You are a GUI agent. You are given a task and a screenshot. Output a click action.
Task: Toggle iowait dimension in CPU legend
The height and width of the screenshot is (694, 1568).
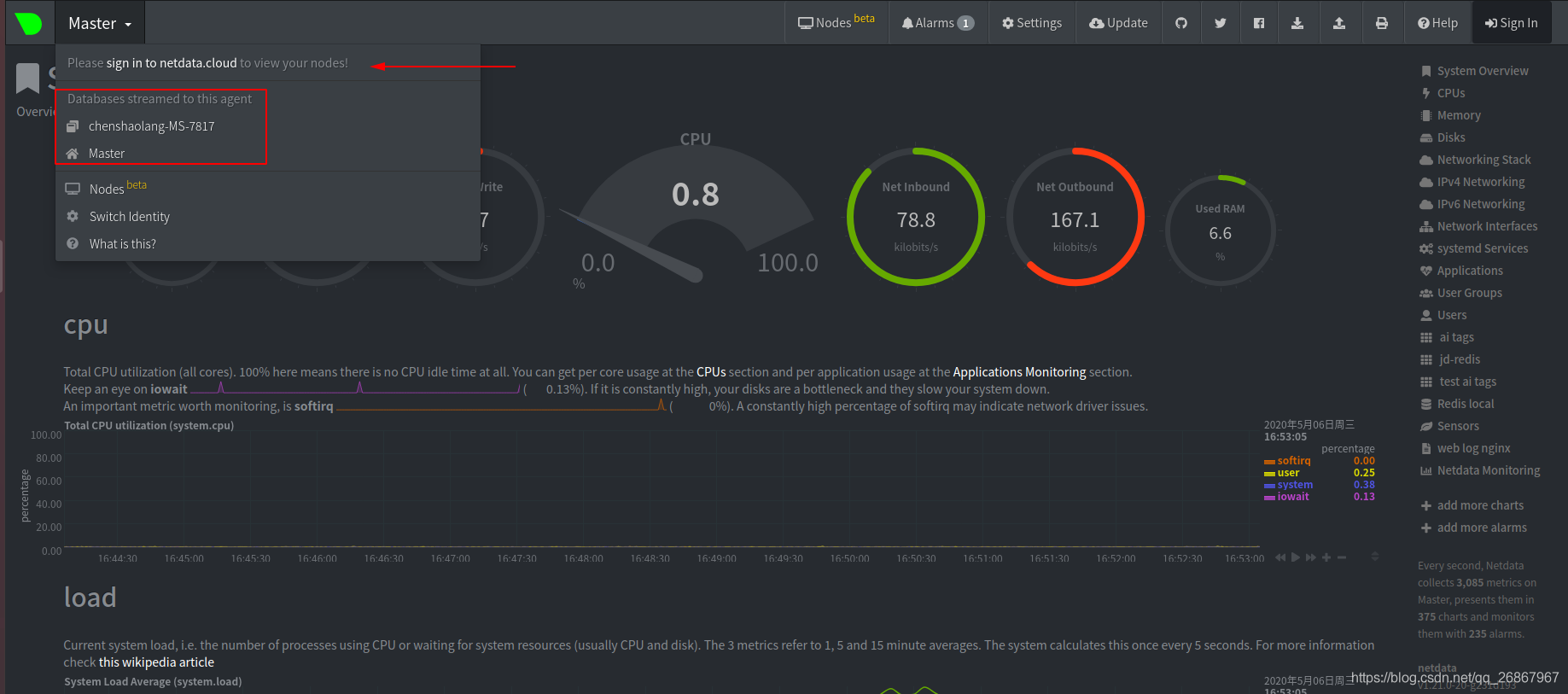click(1293, 497)
